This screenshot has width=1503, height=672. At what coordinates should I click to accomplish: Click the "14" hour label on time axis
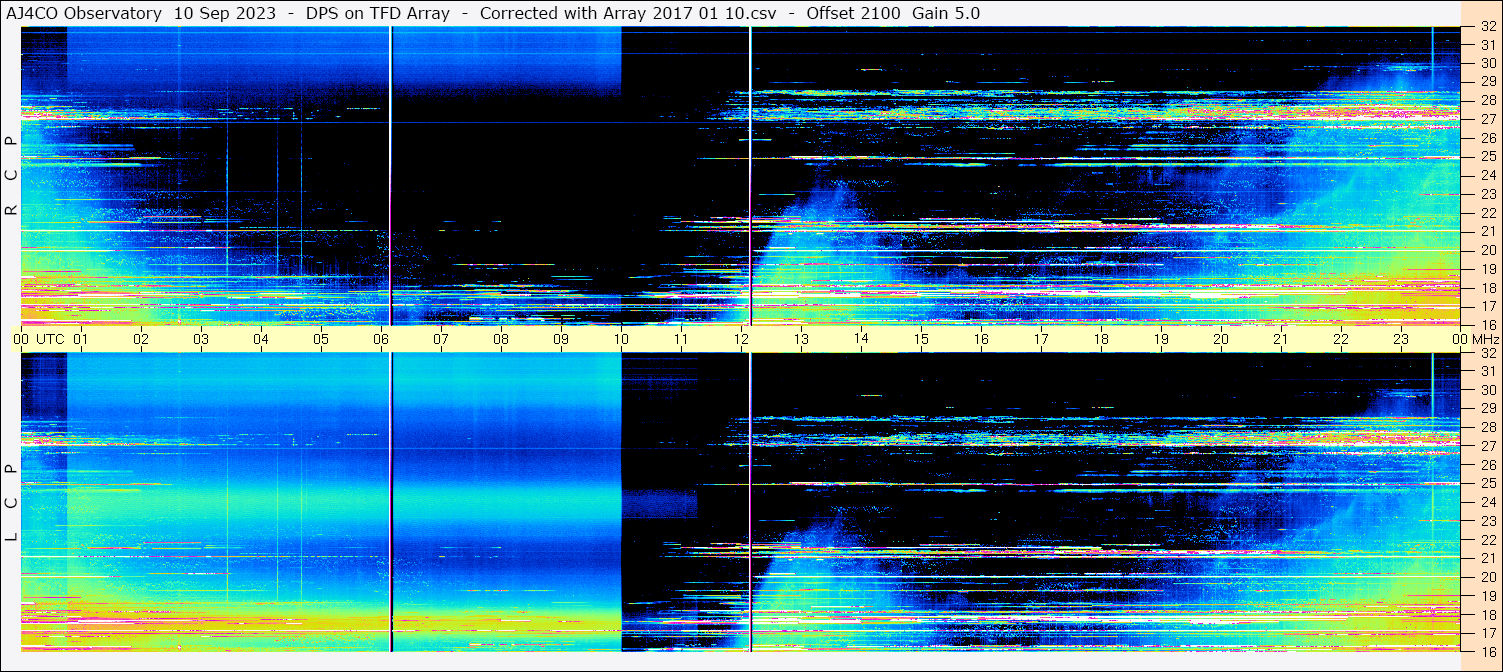coord(861,338)
